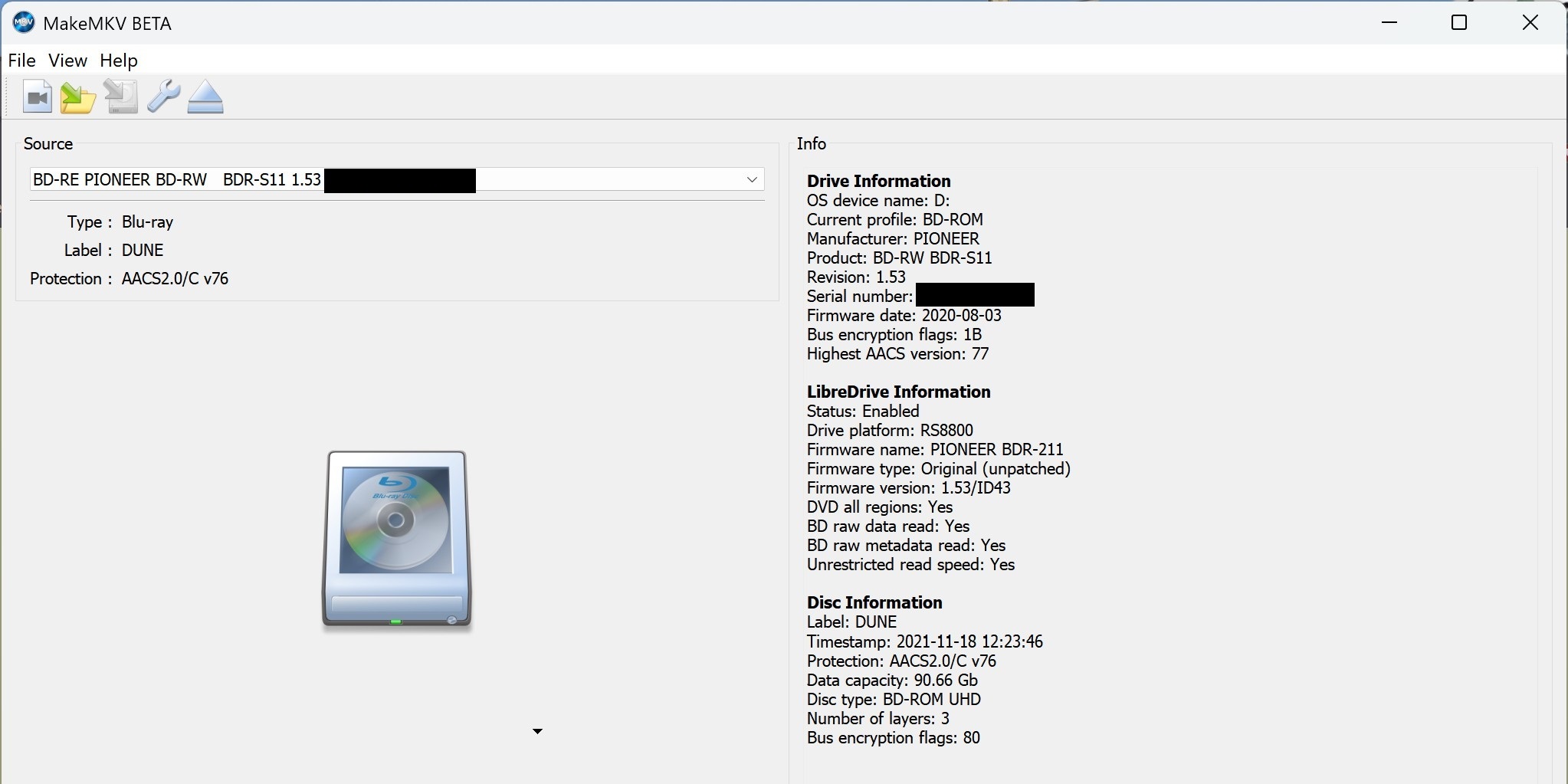1568x784 pixels.
Task: Close the MakeMKV BETA window
Action: (1530, 23)
